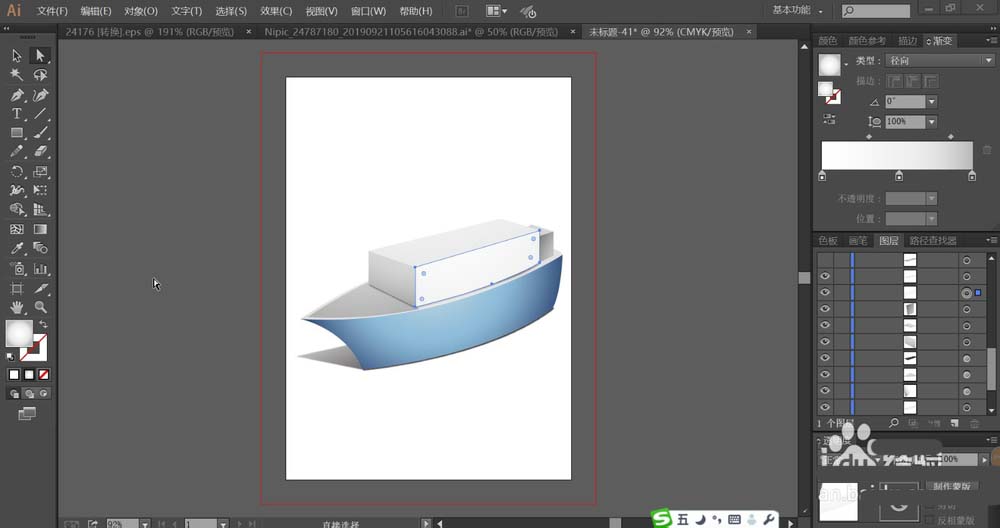Select the Free Transform tool

click(x=40, y=190)
